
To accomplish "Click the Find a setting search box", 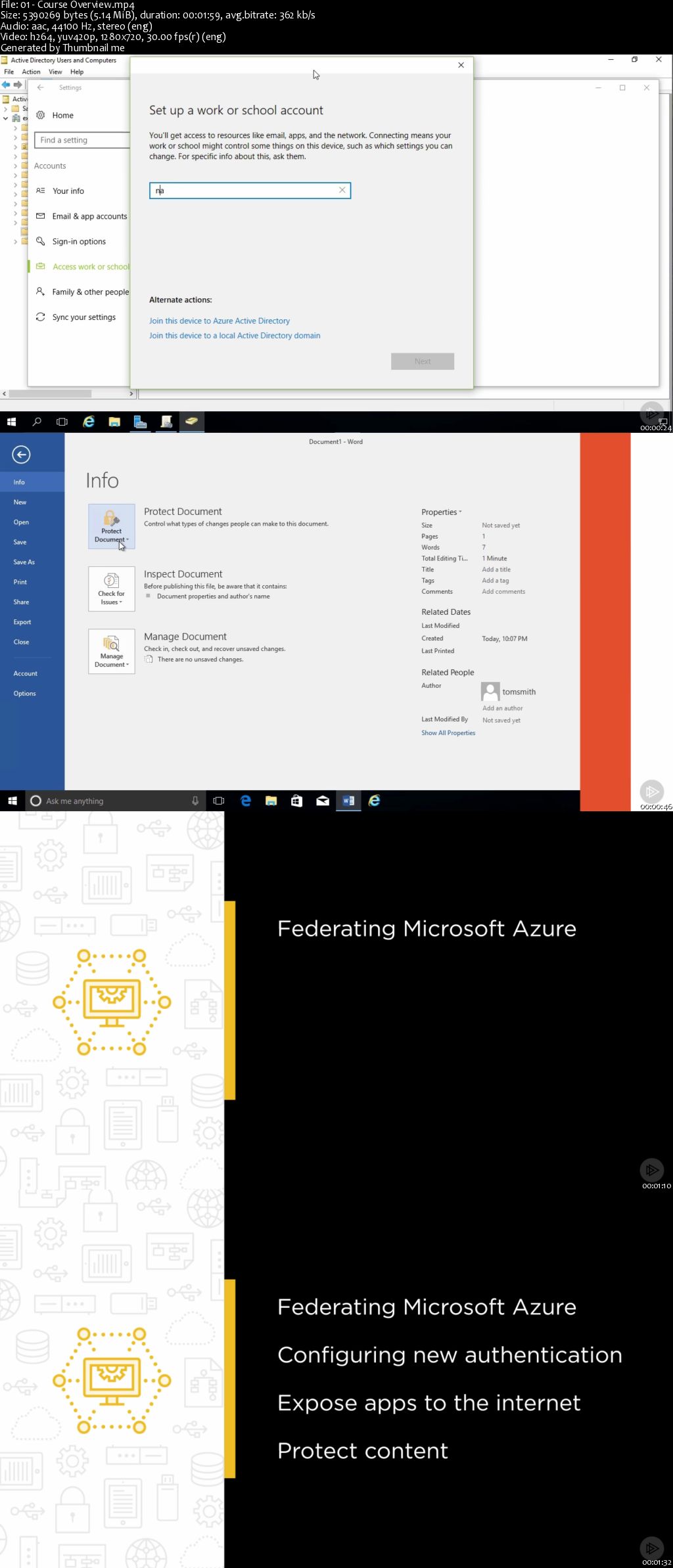I will tap(82, 140).
